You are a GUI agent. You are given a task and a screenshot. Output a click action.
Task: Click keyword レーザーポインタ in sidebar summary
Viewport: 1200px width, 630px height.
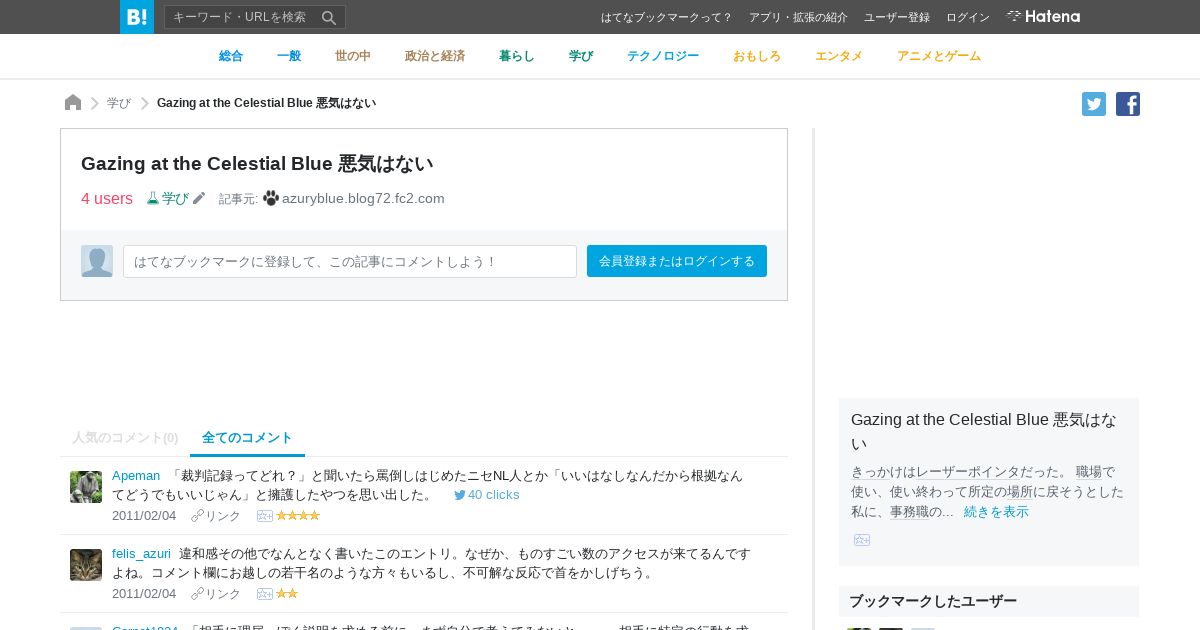point(969,472)
